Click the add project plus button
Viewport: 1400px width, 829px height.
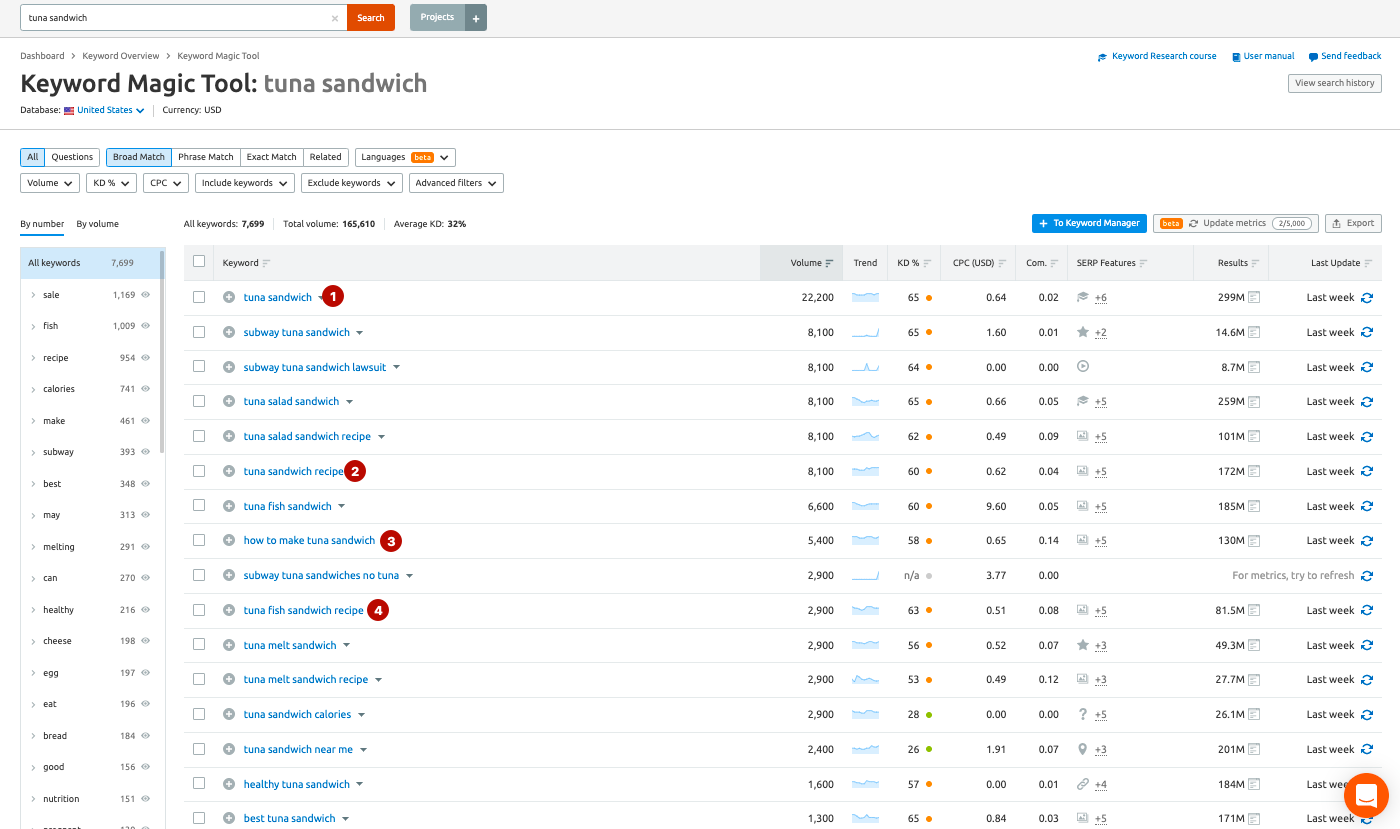click(x=476, y=18)
